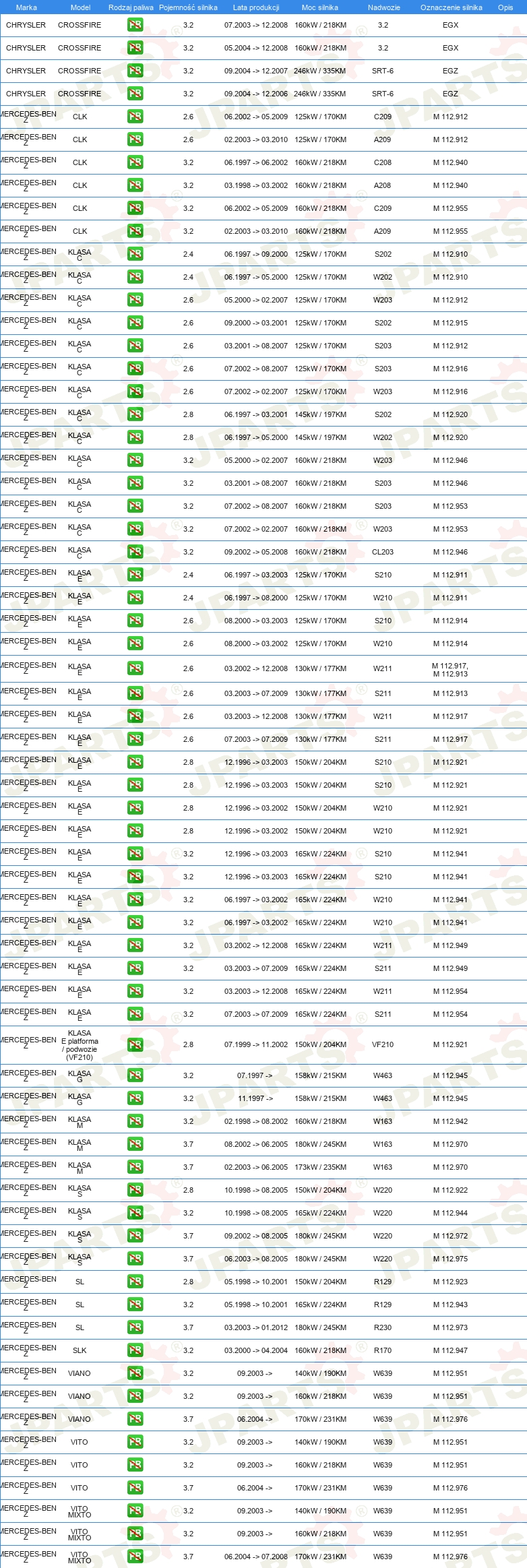Click the engine code M 112.915
Viewport: 527px width, 1568px height.
click(450, 323)
